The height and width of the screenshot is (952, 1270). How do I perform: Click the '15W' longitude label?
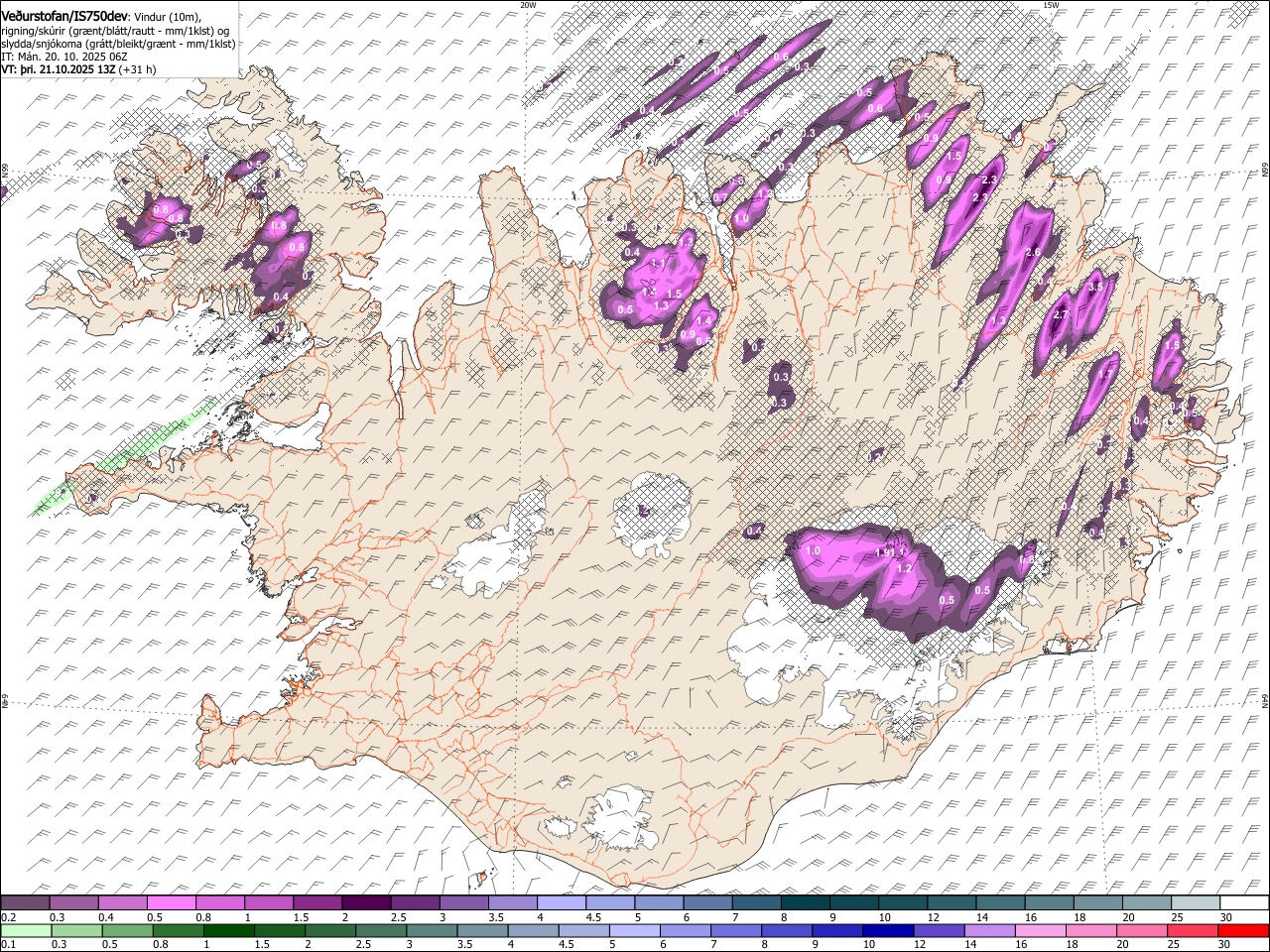pyautogui.click(x=1051, y=5)
